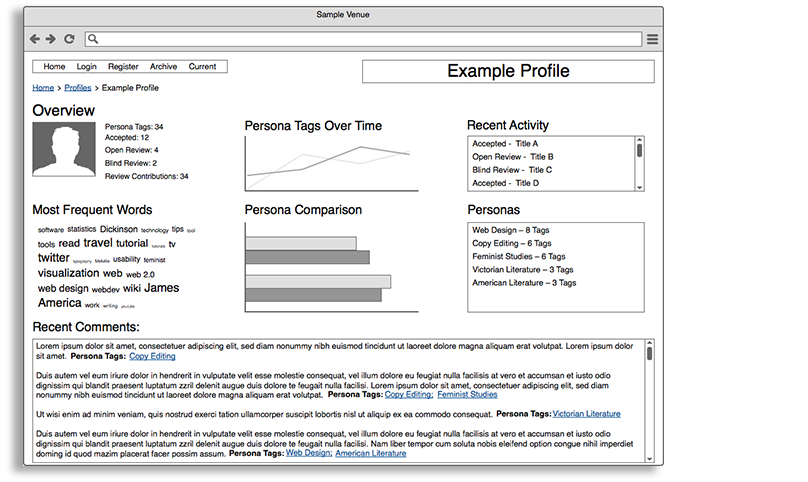The image size is (808, 482).
Task: Click top light bar in Persona Comparison chart
Action: [301, 243]
